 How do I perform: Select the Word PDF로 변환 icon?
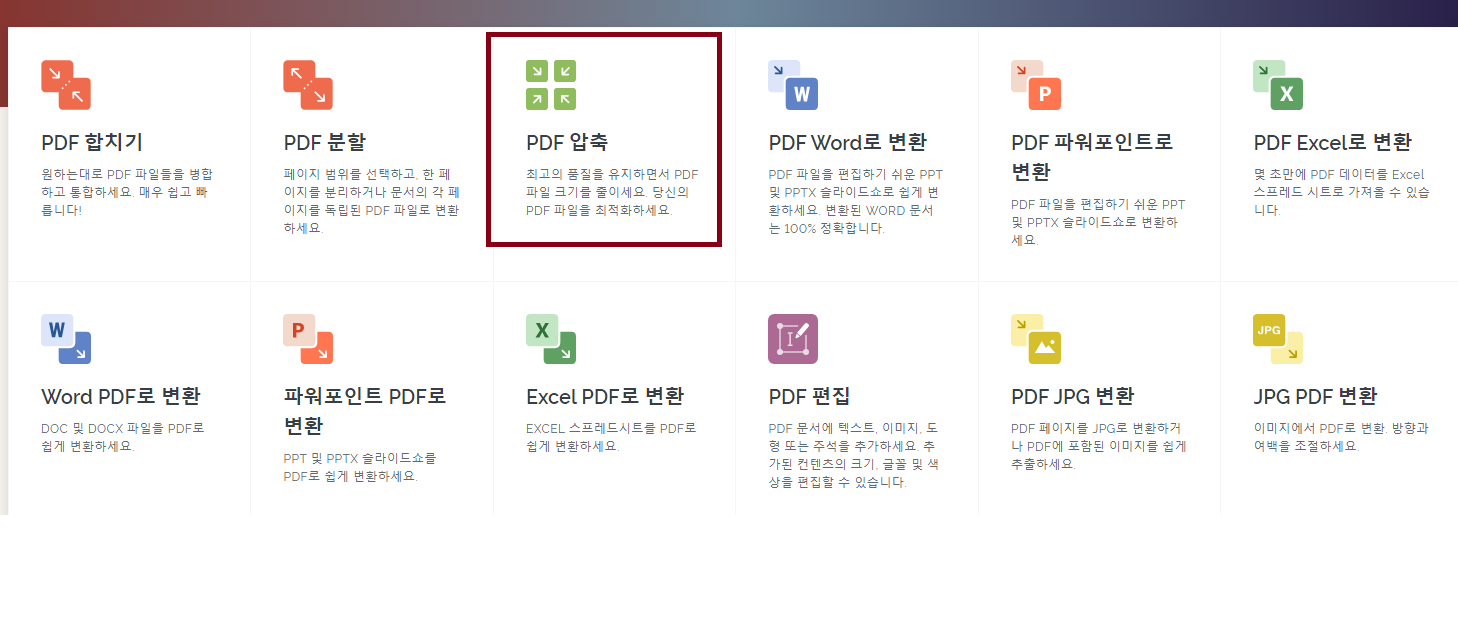[x=65, y=339]
